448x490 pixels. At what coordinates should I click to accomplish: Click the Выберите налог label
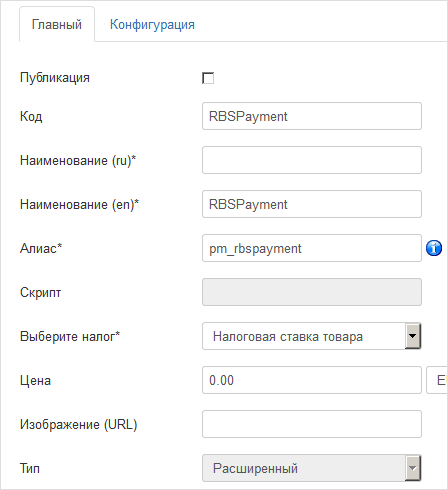tap(70, 336)
